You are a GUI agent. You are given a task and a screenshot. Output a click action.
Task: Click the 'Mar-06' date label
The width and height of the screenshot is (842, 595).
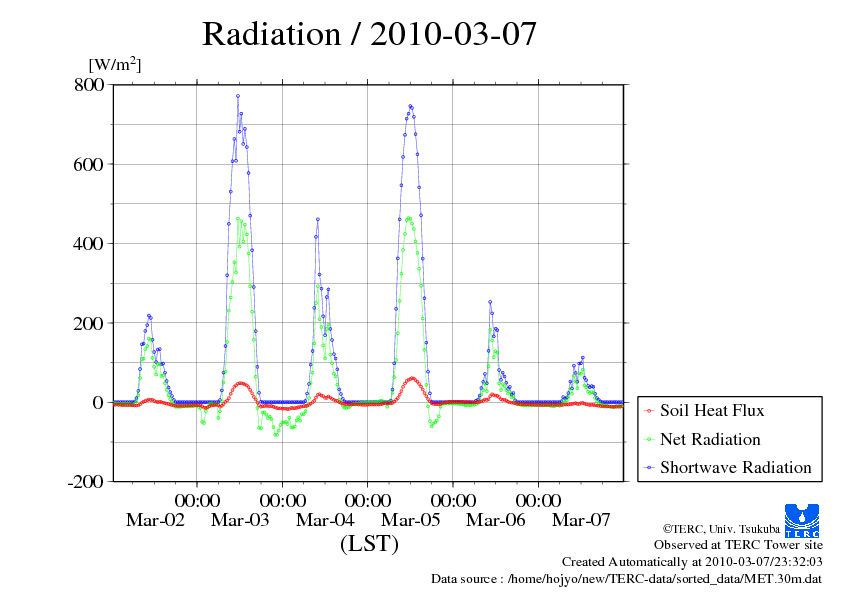pos(496,520)
